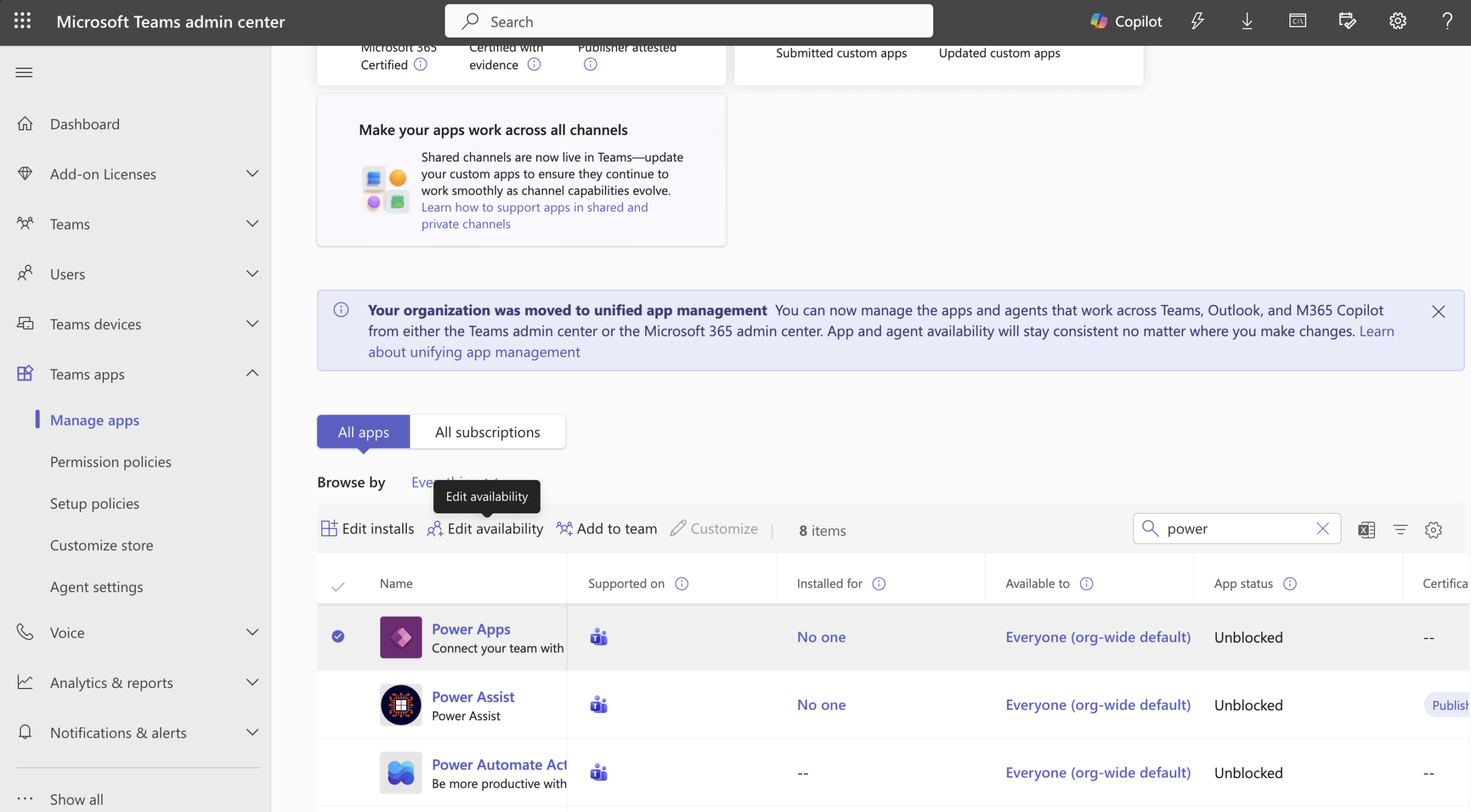The height and width of the screenshot is (812, 1471).
Task: Click Everyone (org-wide default) for Power Assist
Action: (1098, 705)
